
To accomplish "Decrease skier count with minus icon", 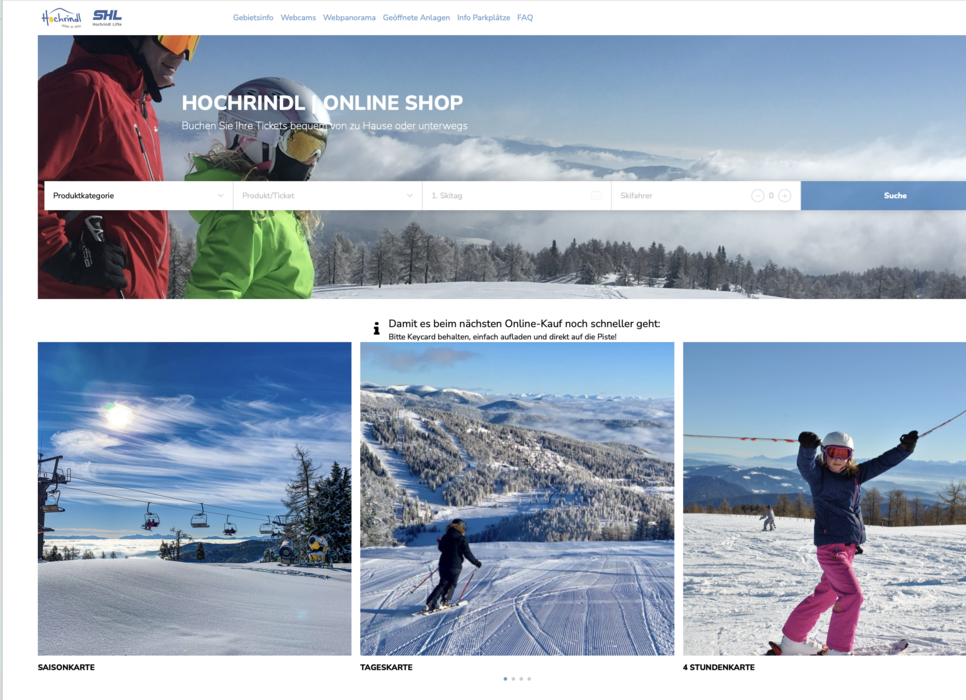I will tap(757, 195).
